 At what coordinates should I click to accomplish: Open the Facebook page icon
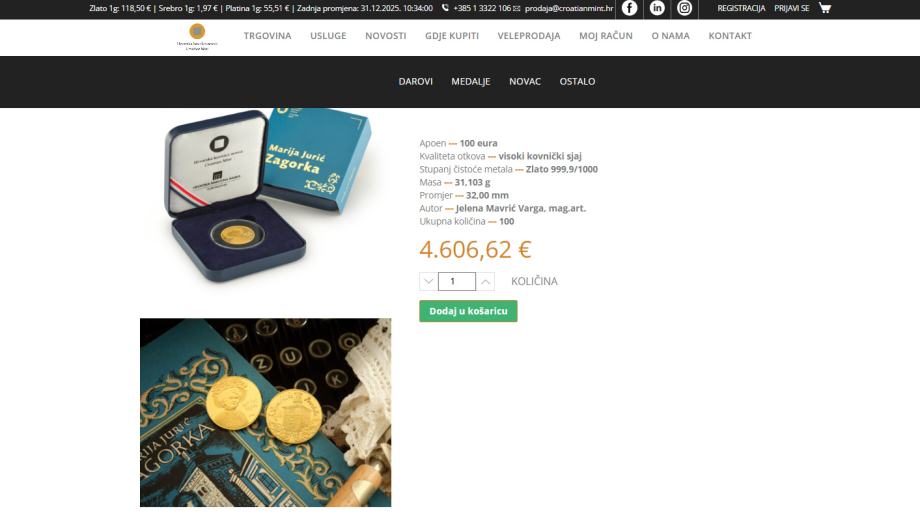[630, 8]
